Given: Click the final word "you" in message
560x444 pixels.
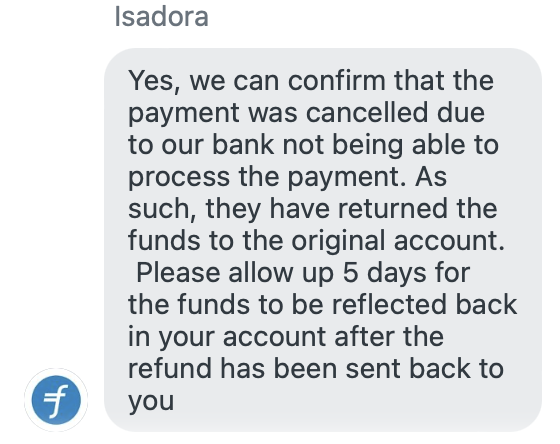Looking at the screenshot, I should click(x=151, y=401).
